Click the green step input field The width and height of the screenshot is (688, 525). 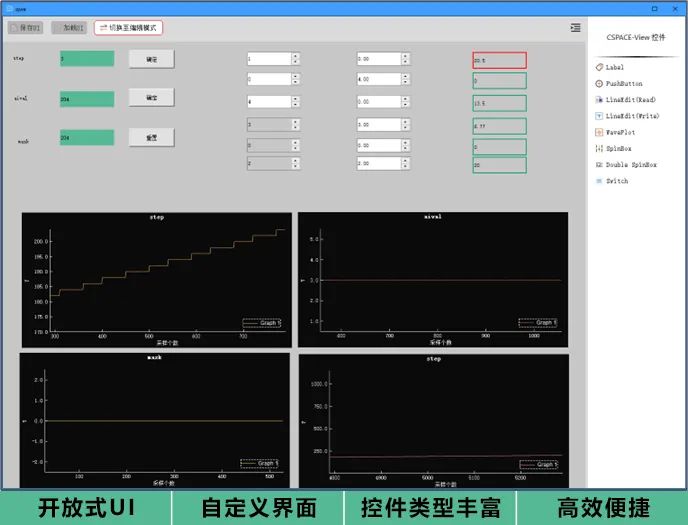pyautogui.click(x=87, y=59)
